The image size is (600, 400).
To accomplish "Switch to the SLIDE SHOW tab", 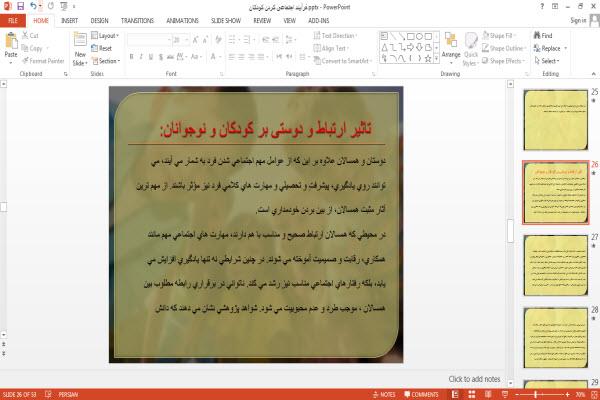I will tap(226, 21).
